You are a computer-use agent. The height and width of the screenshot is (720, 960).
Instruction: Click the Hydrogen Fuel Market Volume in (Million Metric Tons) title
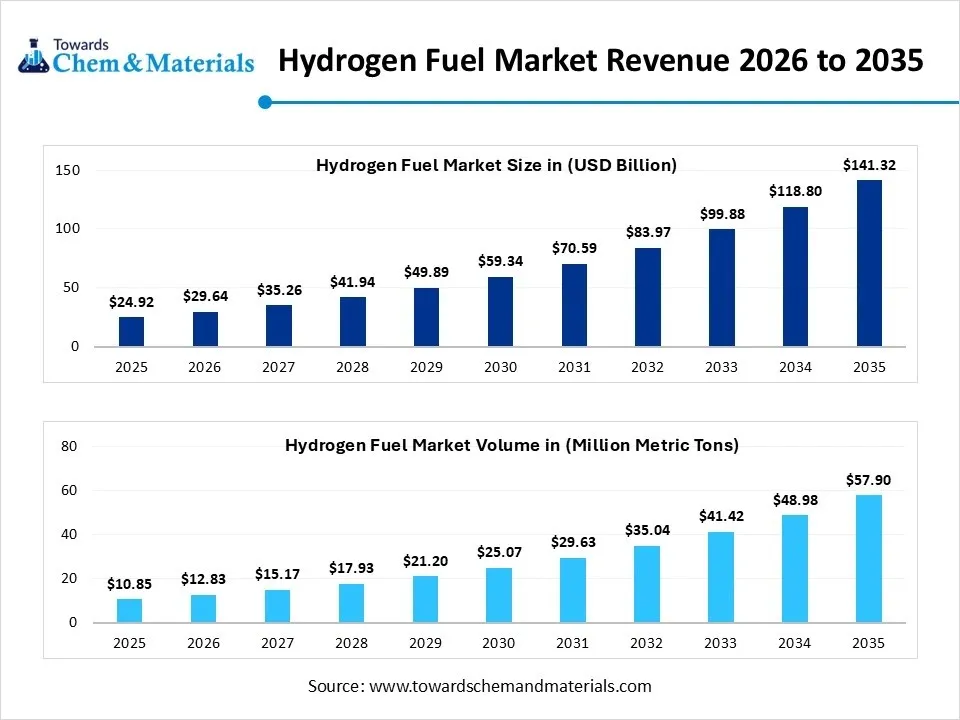(x=512, y=445)
